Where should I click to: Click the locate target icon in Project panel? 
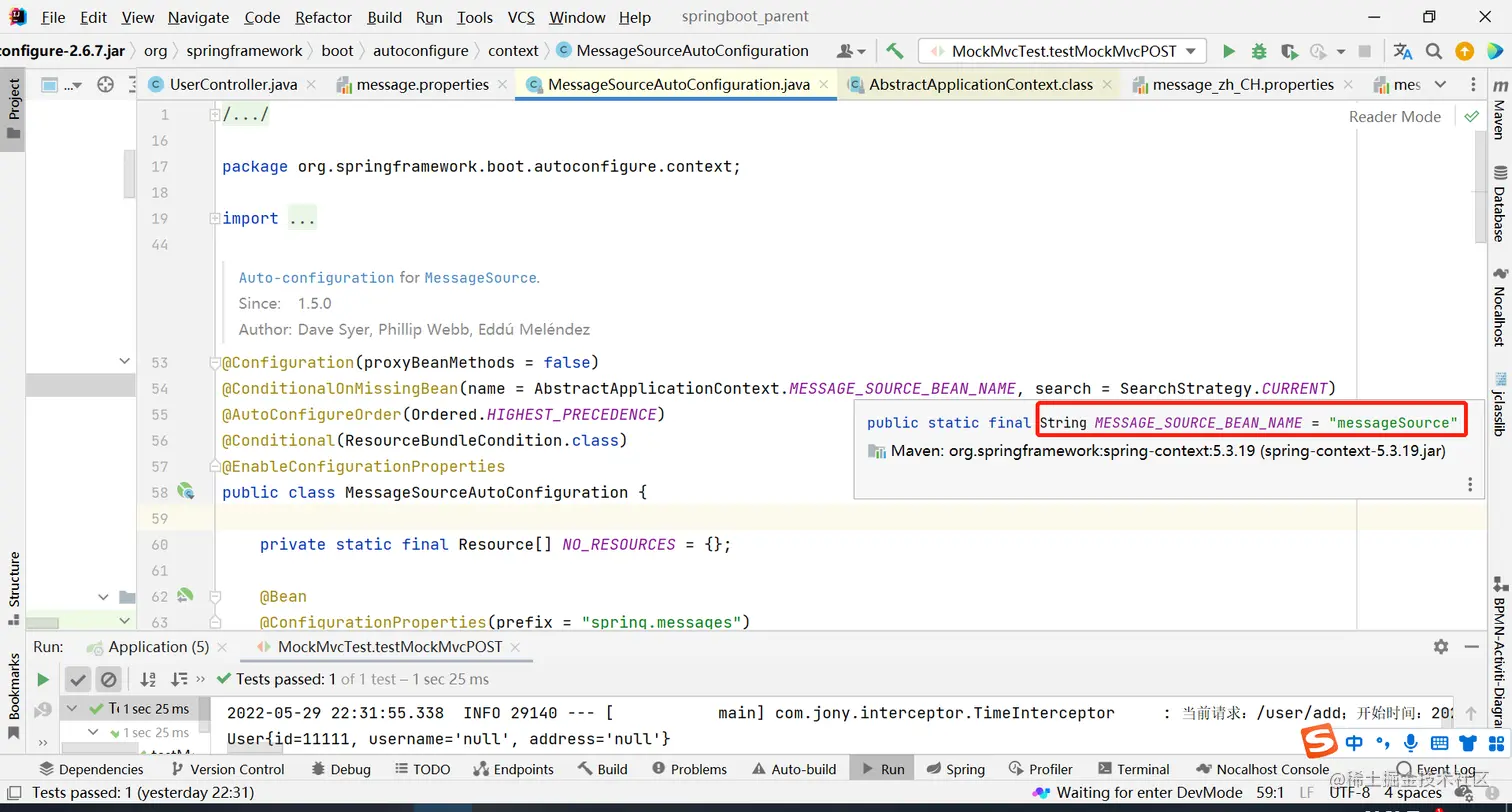105,85
